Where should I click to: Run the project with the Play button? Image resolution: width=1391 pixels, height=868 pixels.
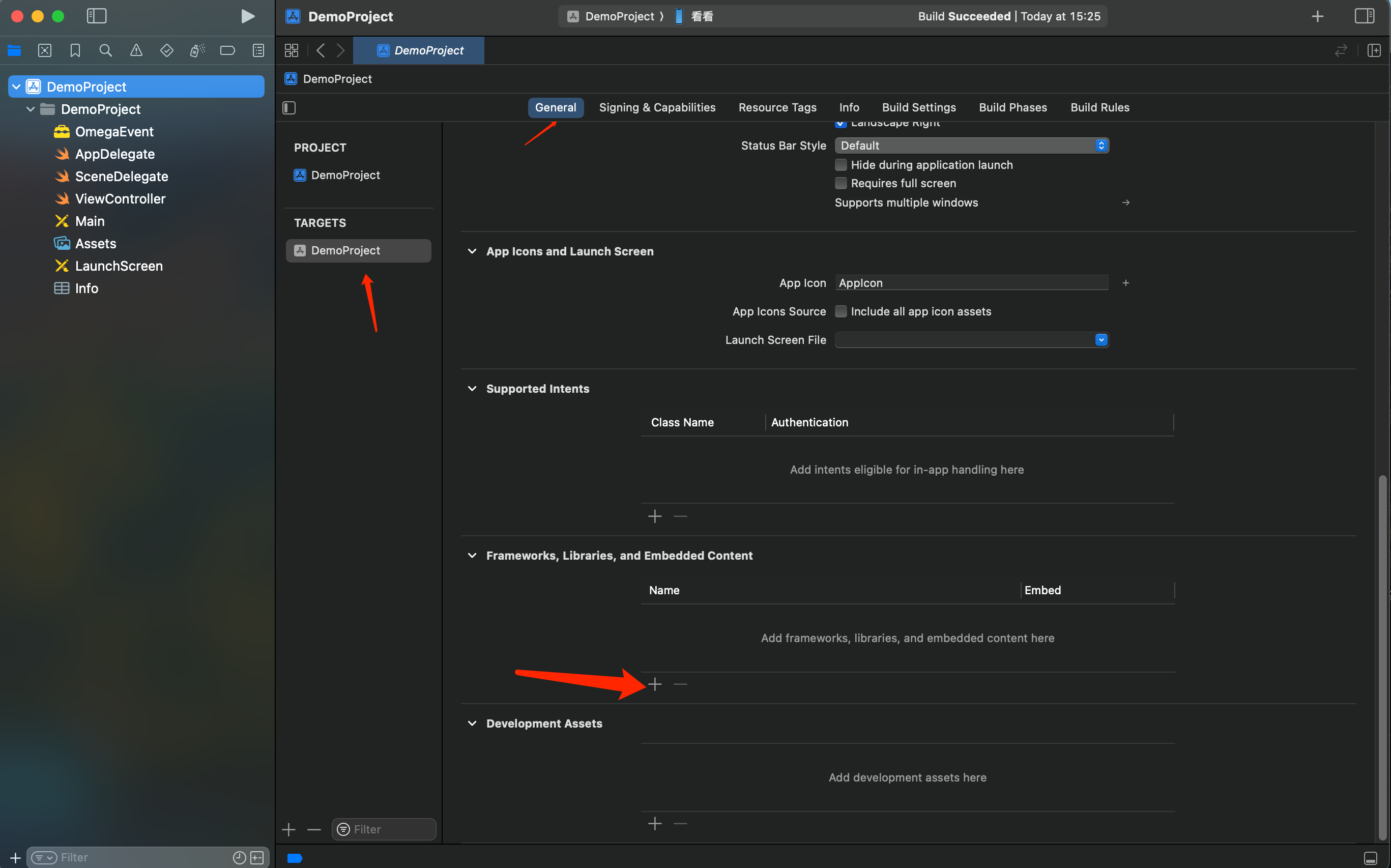[x=247, y=16]
